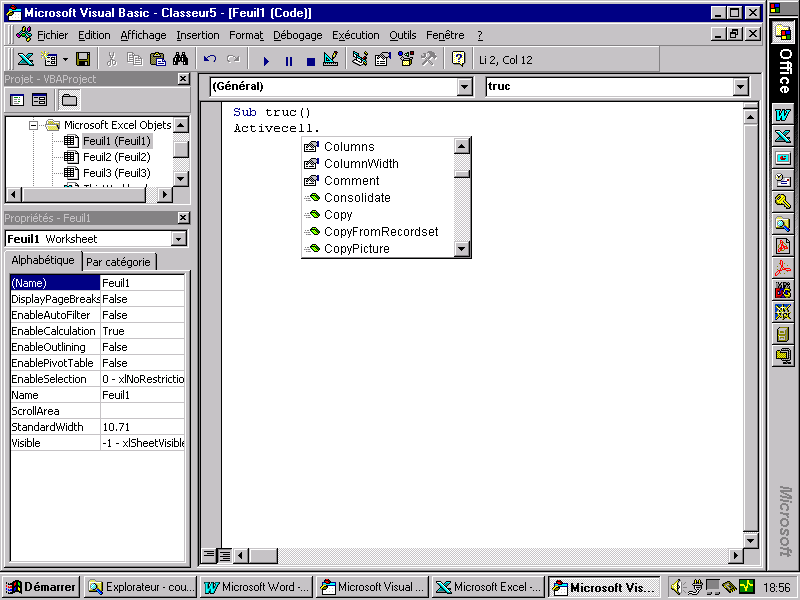Click View Code icon in Projet panel
This screenshot has height=600, width=800.
17,100
